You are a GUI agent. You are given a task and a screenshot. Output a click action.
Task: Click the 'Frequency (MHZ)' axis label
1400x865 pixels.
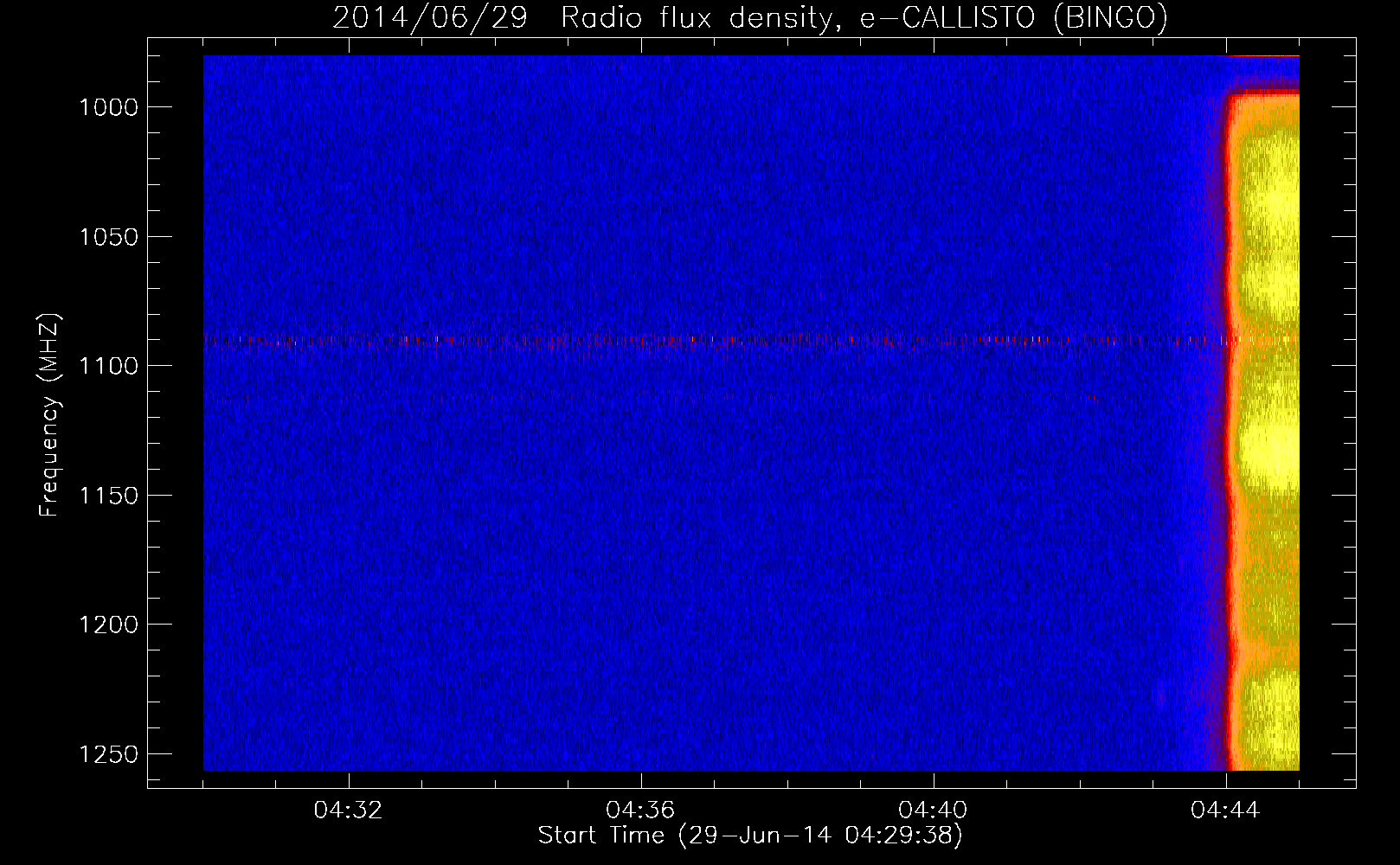50,415
